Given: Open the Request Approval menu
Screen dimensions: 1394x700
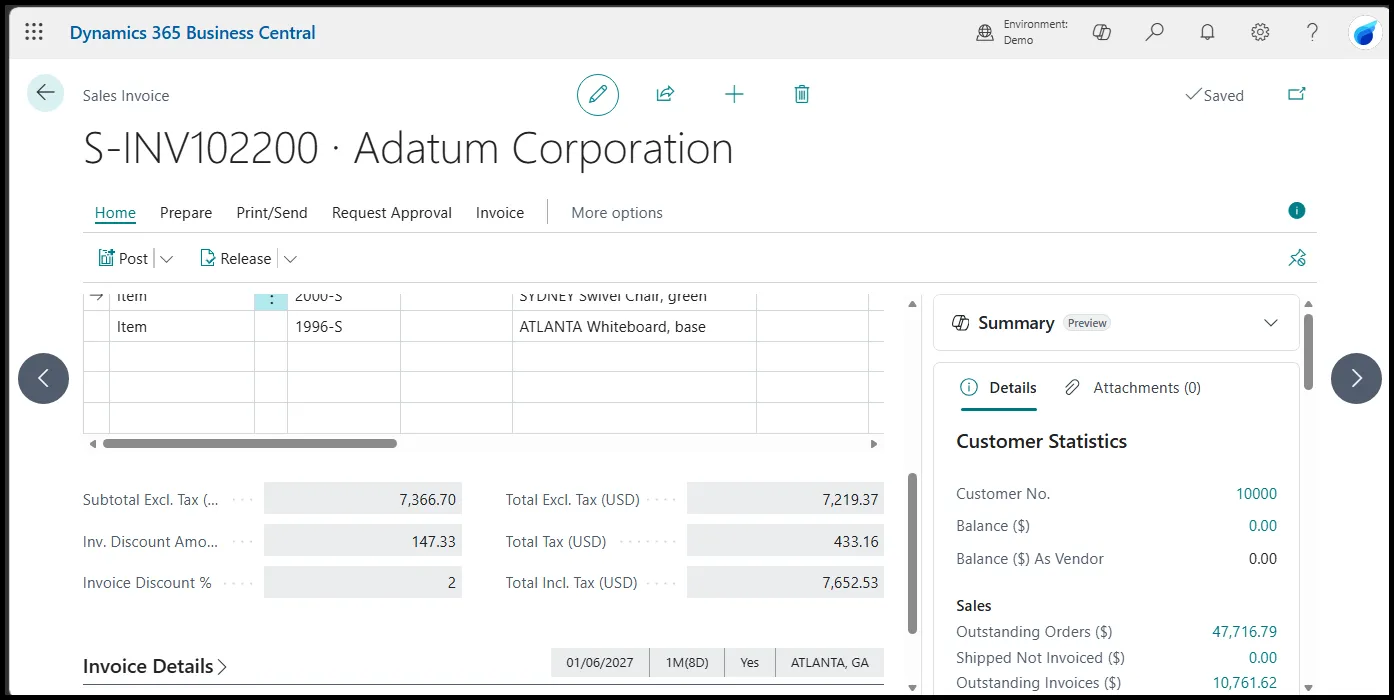Looking at the screenshot, I should (392, 212).
